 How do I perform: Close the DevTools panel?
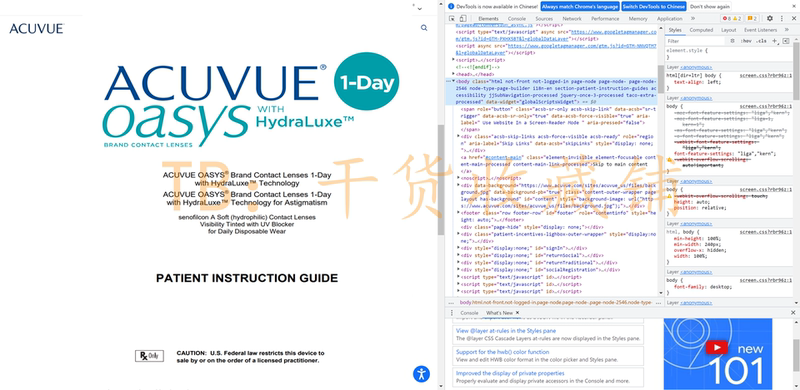pyautogui.click(x=793, y=19)
